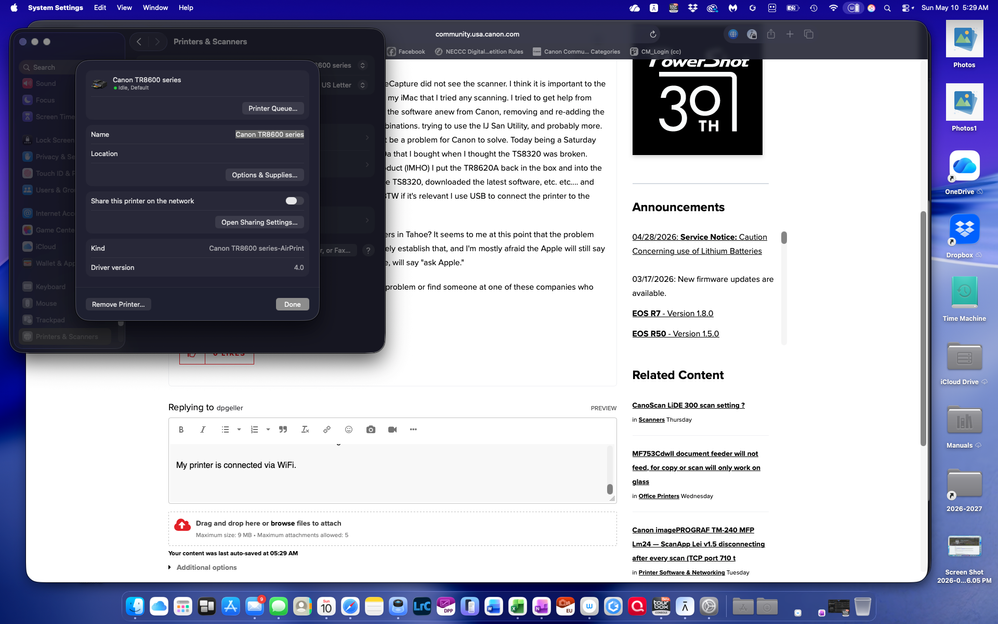Toggle bold formatting in the reply editor
The height and width of the screenshot is (624, 998).
(x=181, y=430)
